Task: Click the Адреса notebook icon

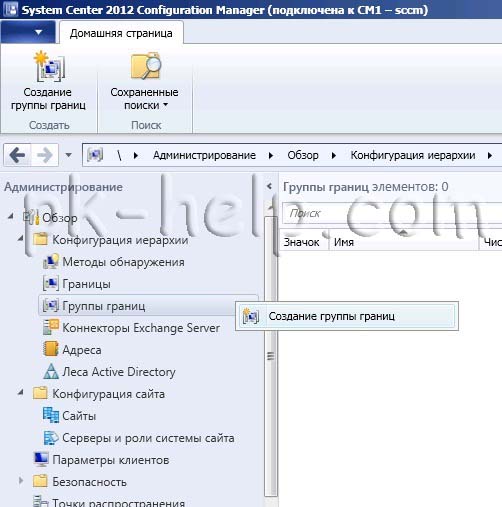Action: pos(51,349)
